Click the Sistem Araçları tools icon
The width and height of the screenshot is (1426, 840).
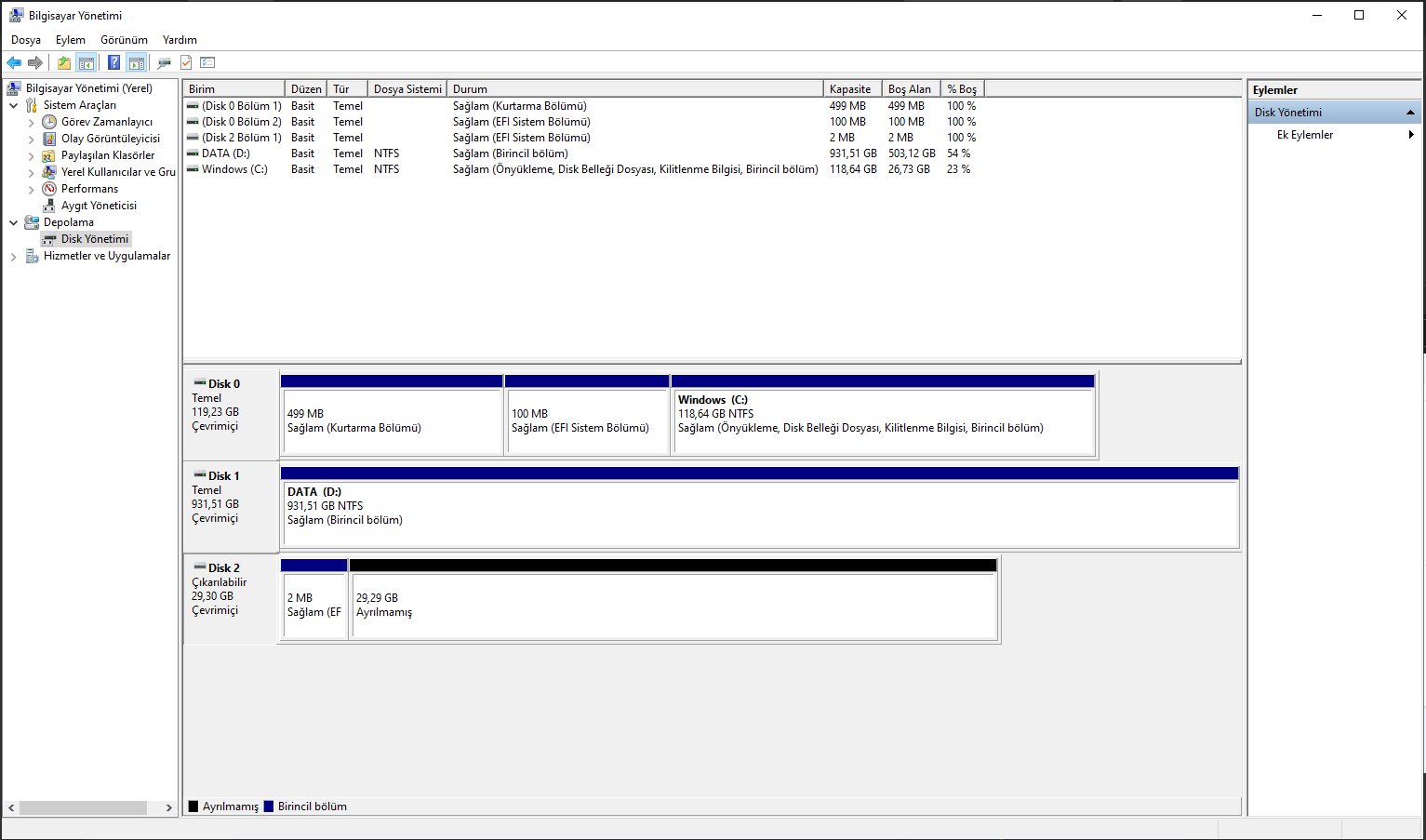coord(32,105)
